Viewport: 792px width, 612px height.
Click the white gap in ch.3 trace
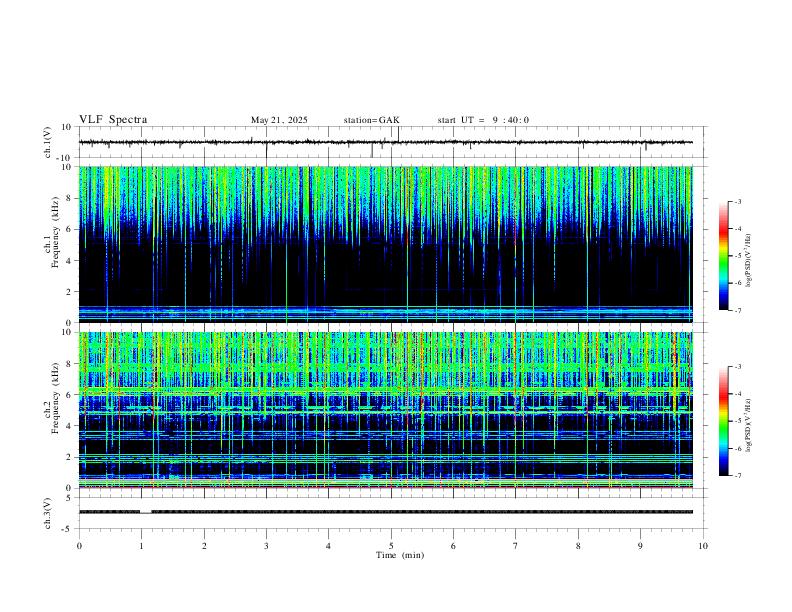tap(145, 512)
